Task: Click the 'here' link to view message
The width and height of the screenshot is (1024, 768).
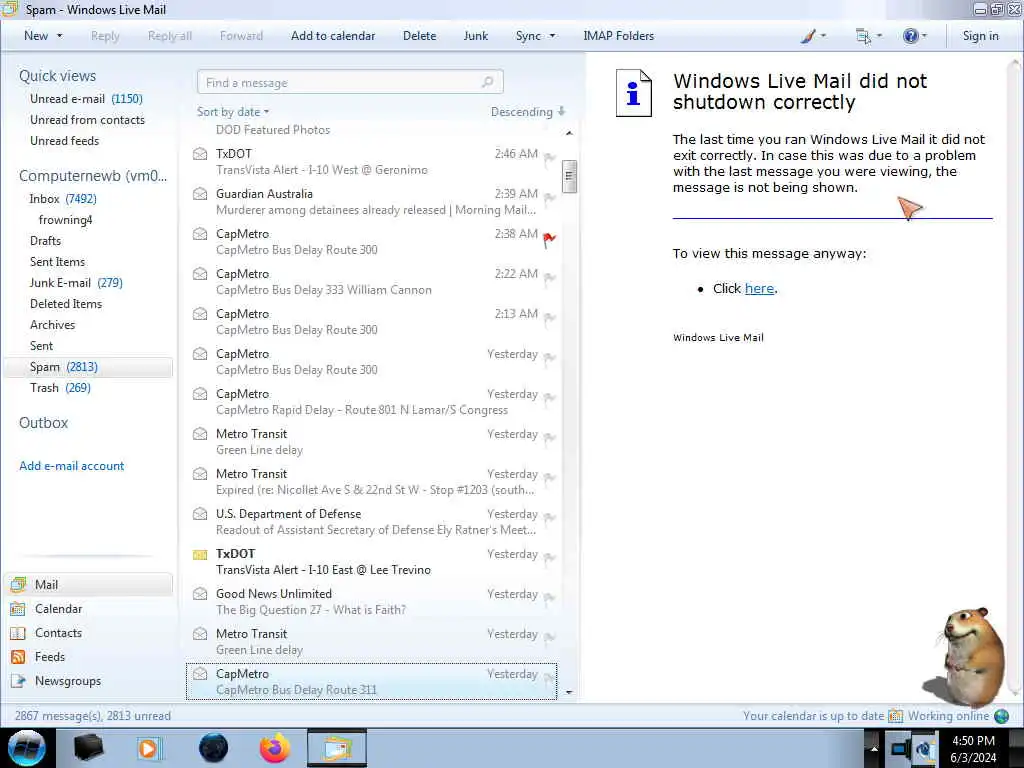Action: [x=760, y=289]
